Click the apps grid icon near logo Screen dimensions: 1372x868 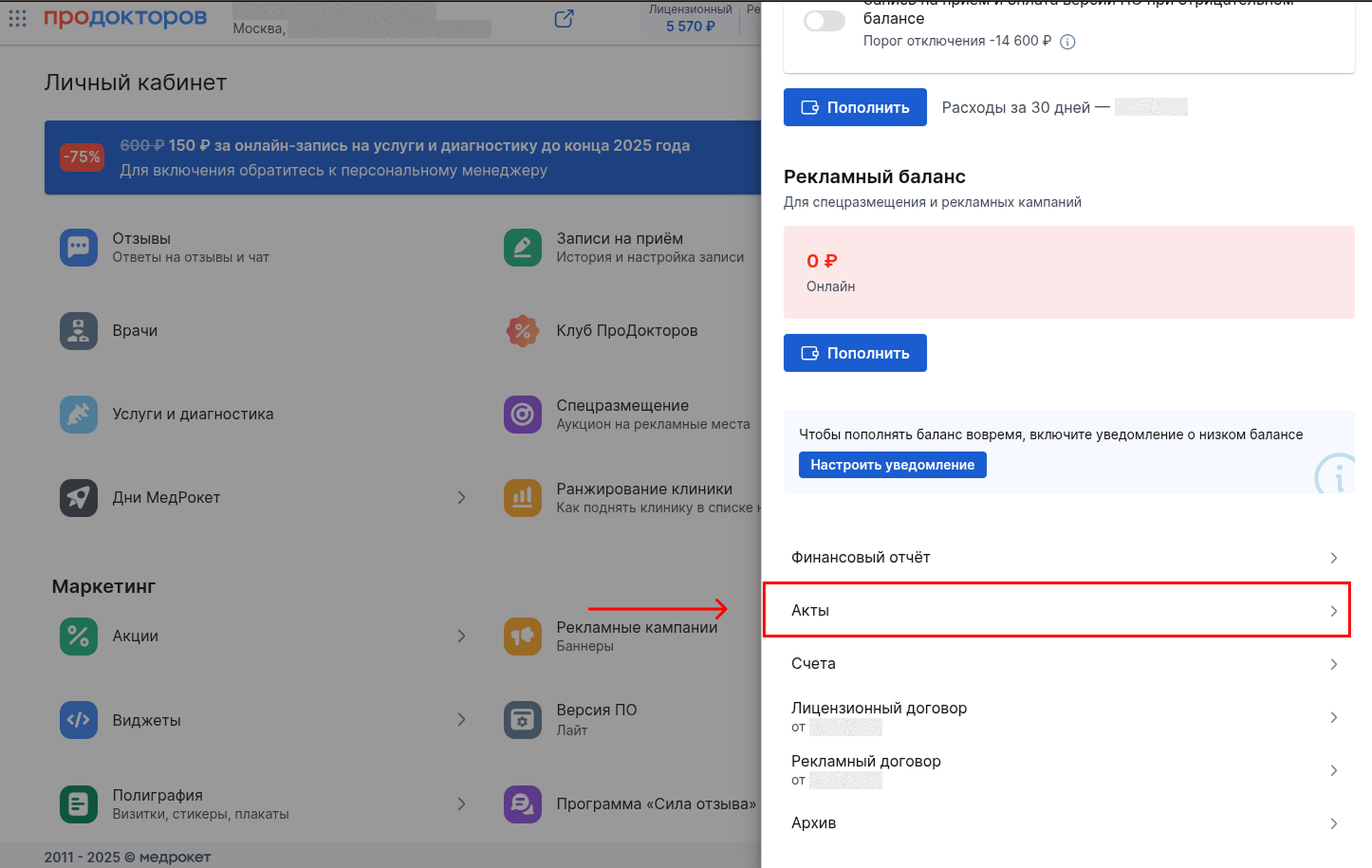coord(17,18)
